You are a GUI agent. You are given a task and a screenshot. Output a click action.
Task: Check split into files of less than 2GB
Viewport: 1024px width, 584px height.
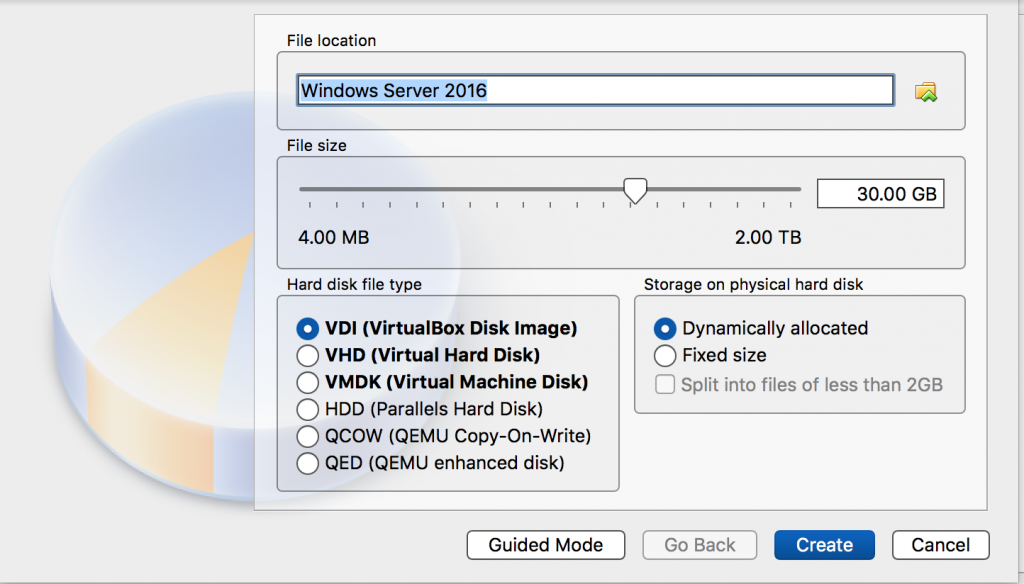click(x=665, y=384)
